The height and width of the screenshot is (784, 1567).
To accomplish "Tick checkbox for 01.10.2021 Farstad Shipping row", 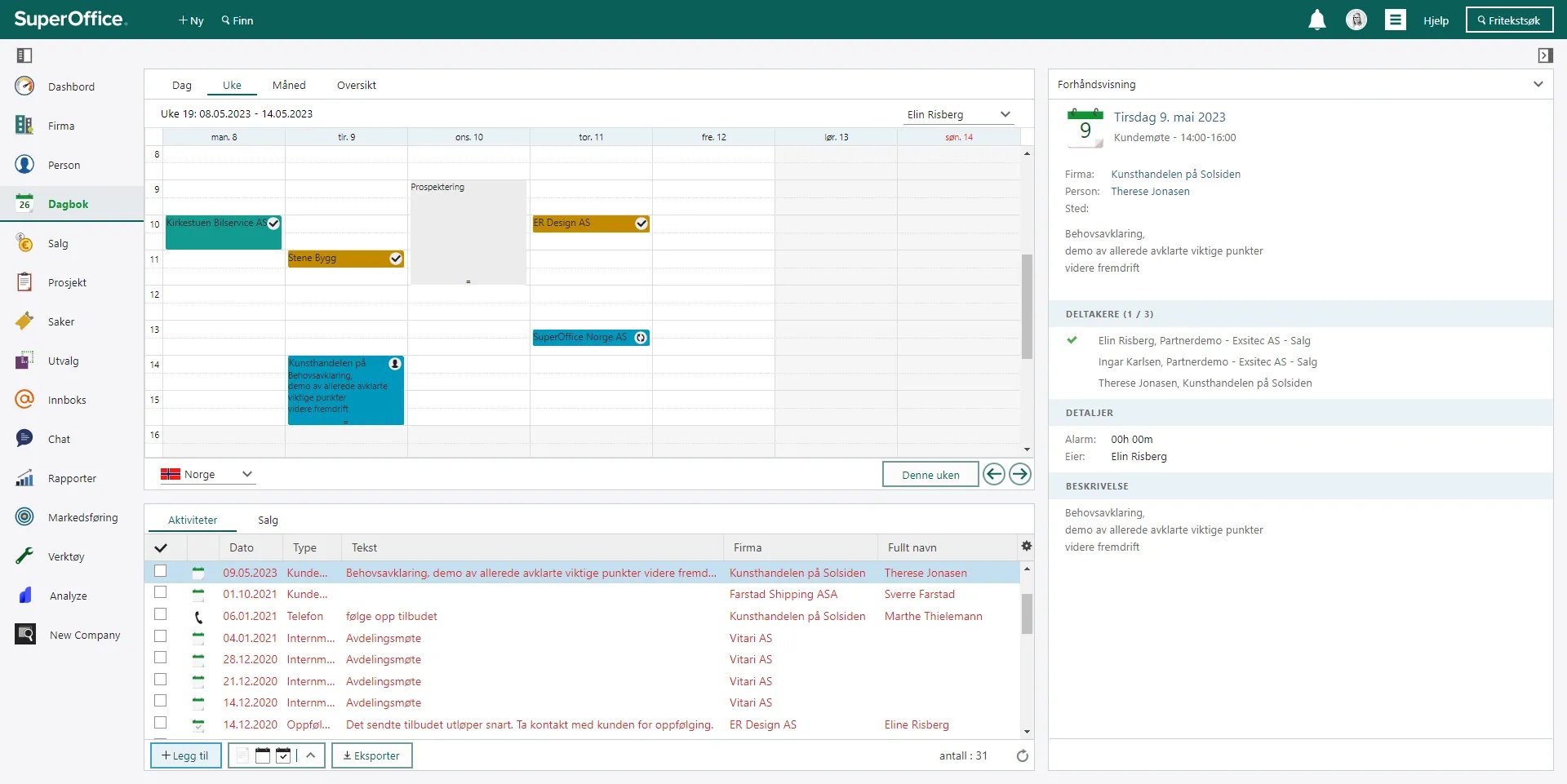I will 160,593.
